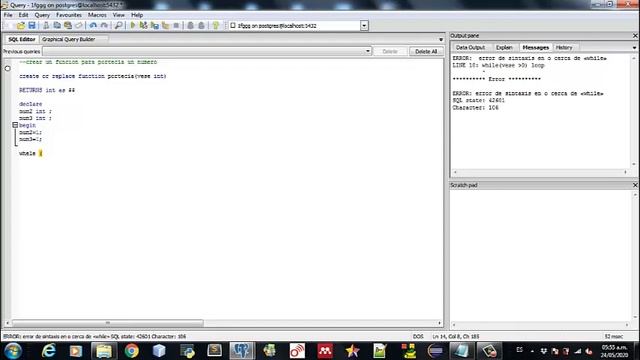Viewport: 640px width, 360px height.
Task: Click the system clock in the taskbar
Action: coord(613,351)
